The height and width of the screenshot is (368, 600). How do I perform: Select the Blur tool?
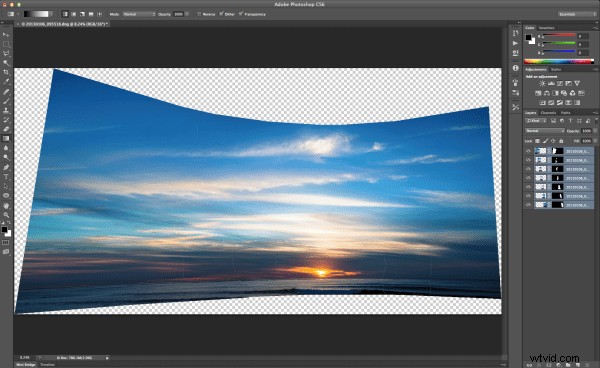tap(6, 148)
